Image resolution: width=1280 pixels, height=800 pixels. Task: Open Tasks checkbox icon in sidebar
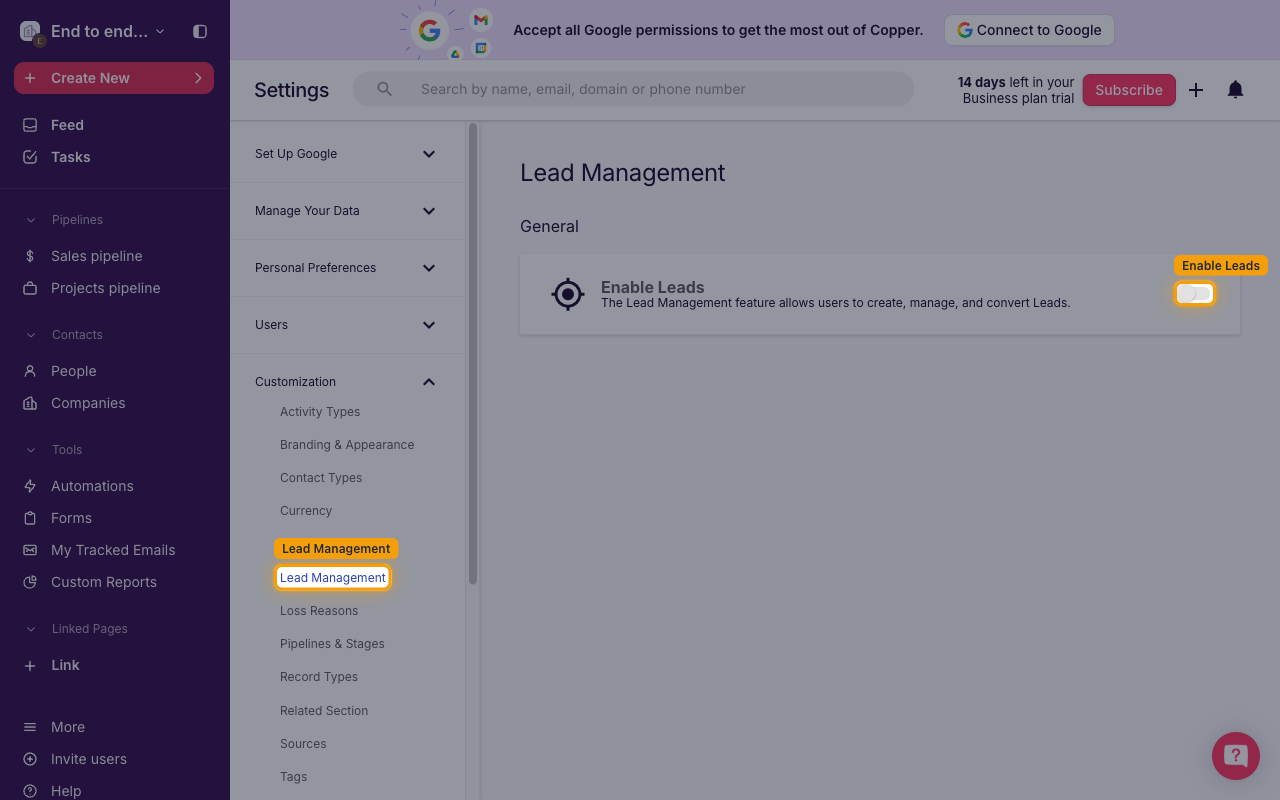click(30, 157)
